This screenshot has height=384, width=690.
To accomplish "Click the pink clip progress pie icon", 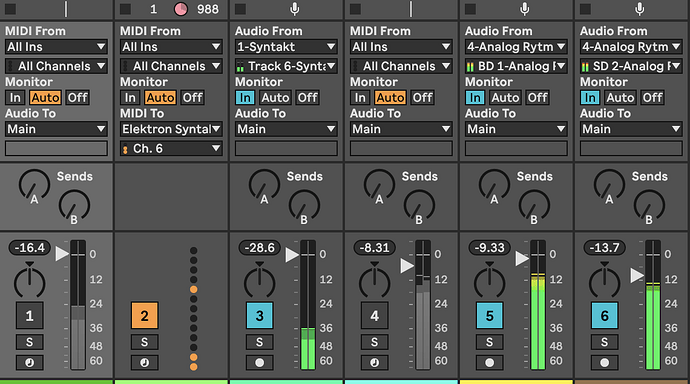I will click(x=180, y=9).
